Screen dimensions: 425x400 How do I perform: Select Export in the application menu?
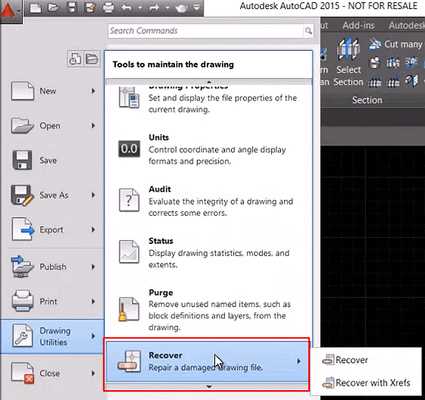point(52,230)
